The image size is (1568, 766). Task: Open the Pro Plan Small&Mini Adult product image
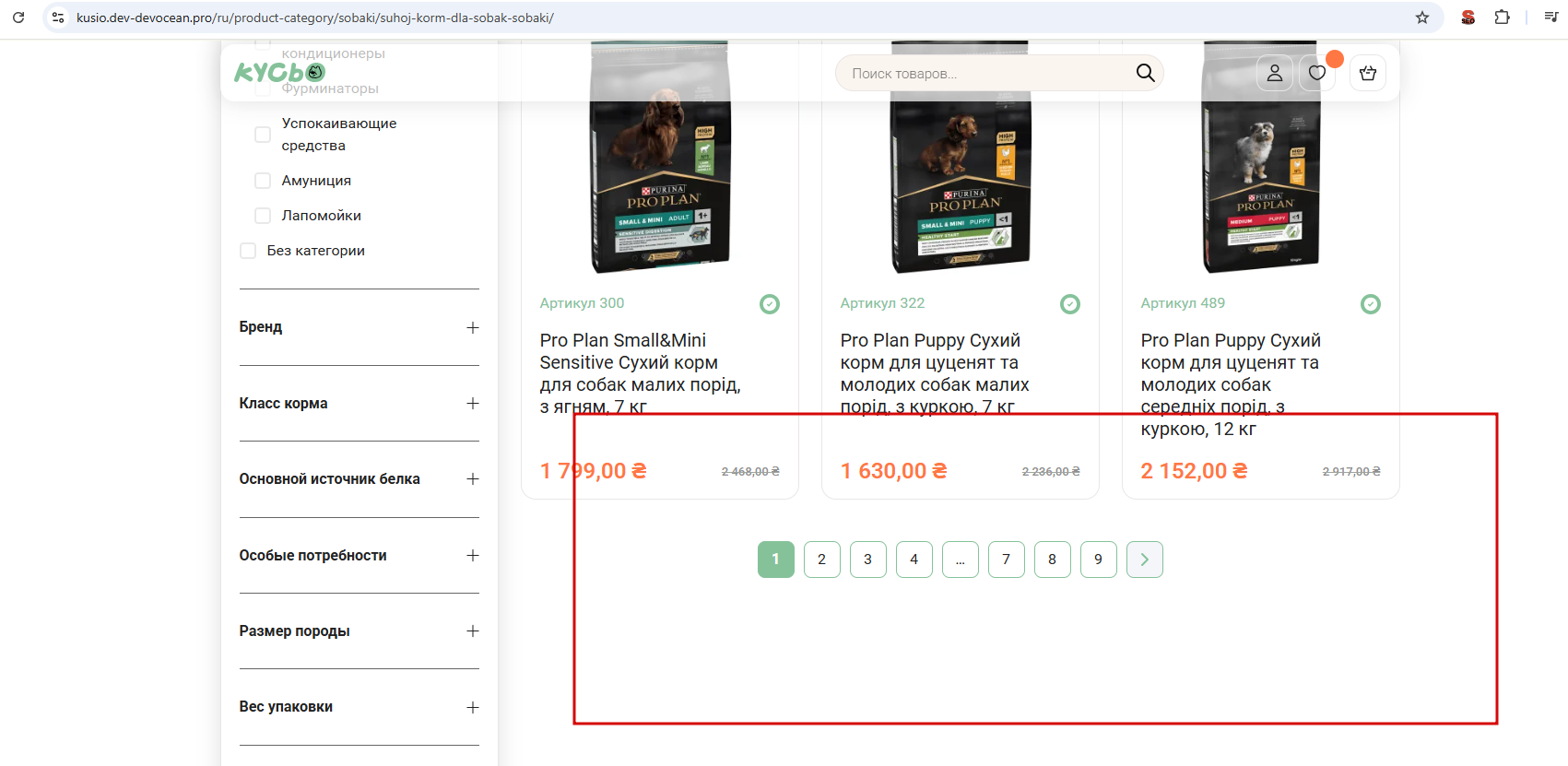click(660, 157)
